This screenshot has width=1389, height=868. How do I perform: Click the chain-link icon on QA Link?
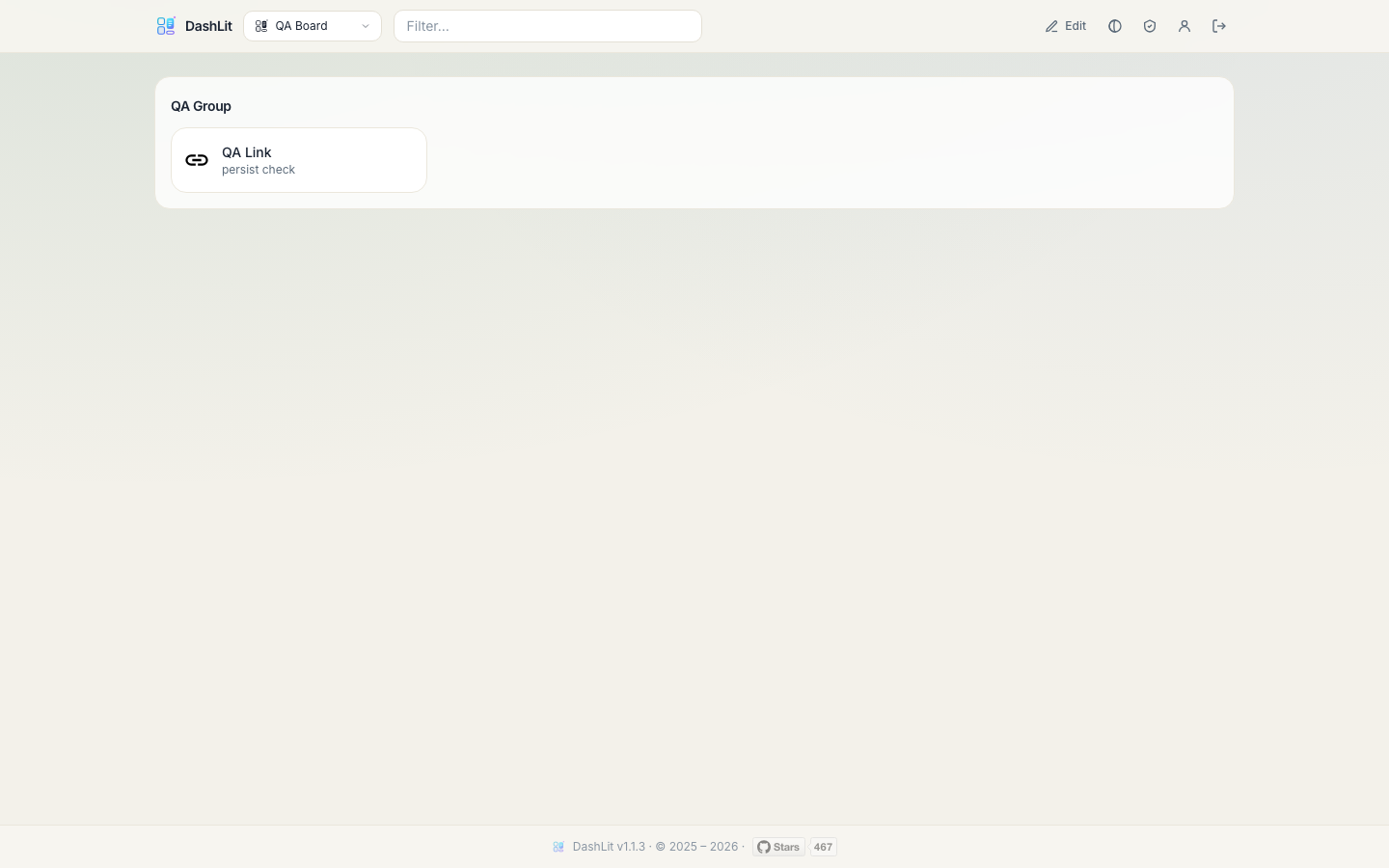point(197,160)
